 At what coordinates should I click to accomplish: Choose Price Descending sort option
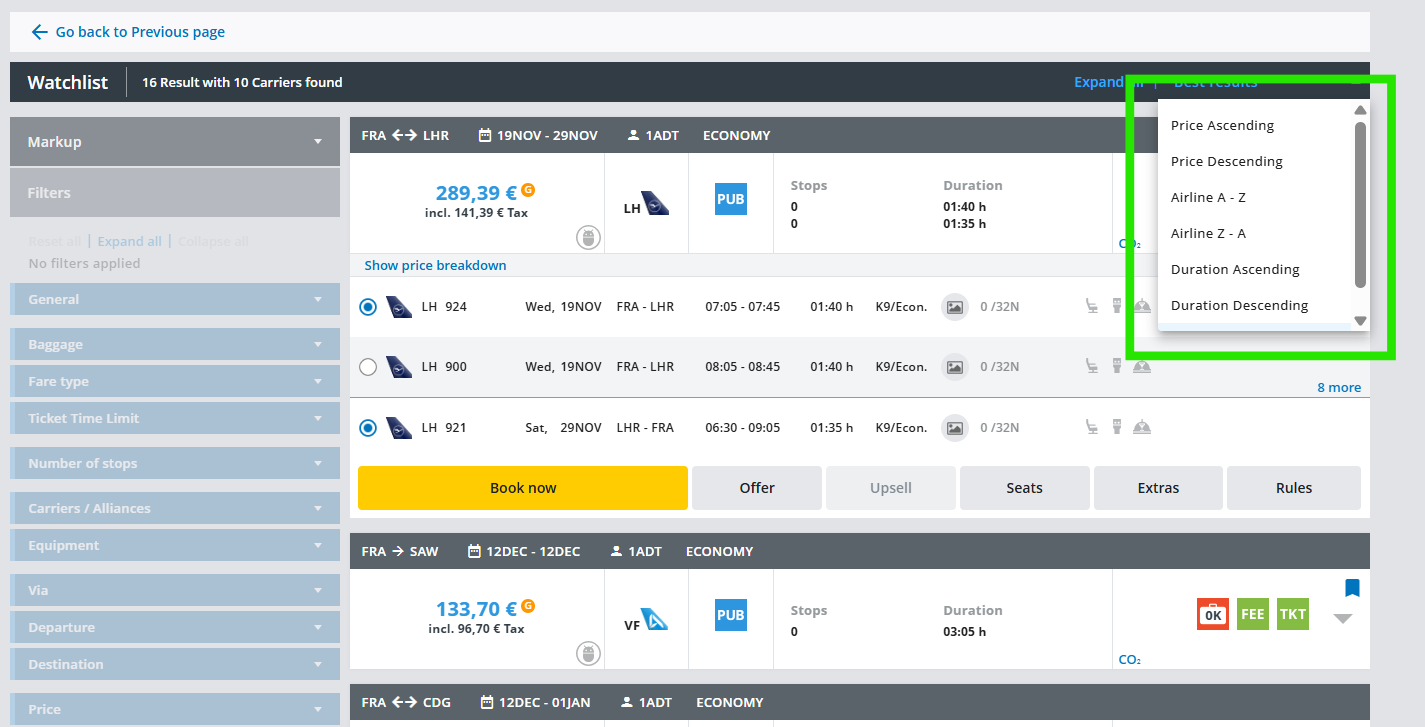(x=1226, y=162)
